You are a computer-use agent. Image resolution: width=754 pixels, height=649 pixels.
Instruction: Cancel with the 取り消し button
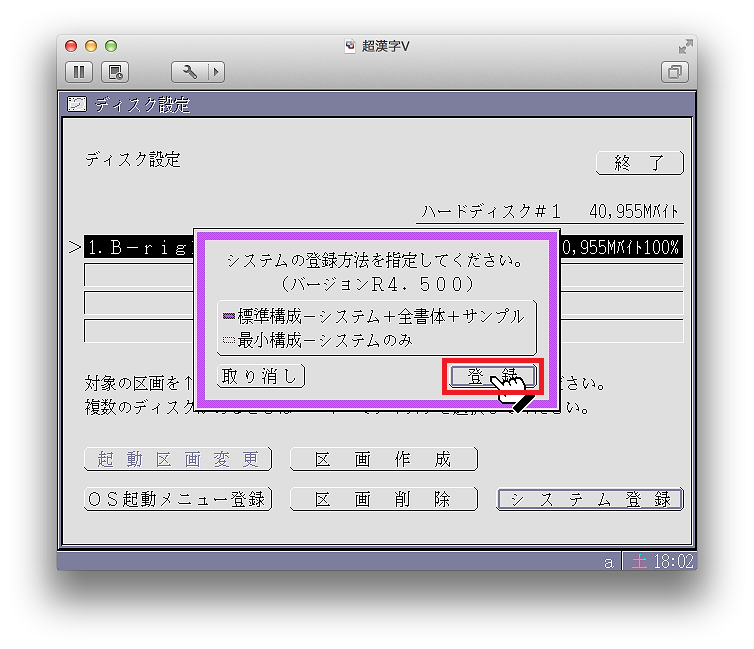click(x=260, y=376)
